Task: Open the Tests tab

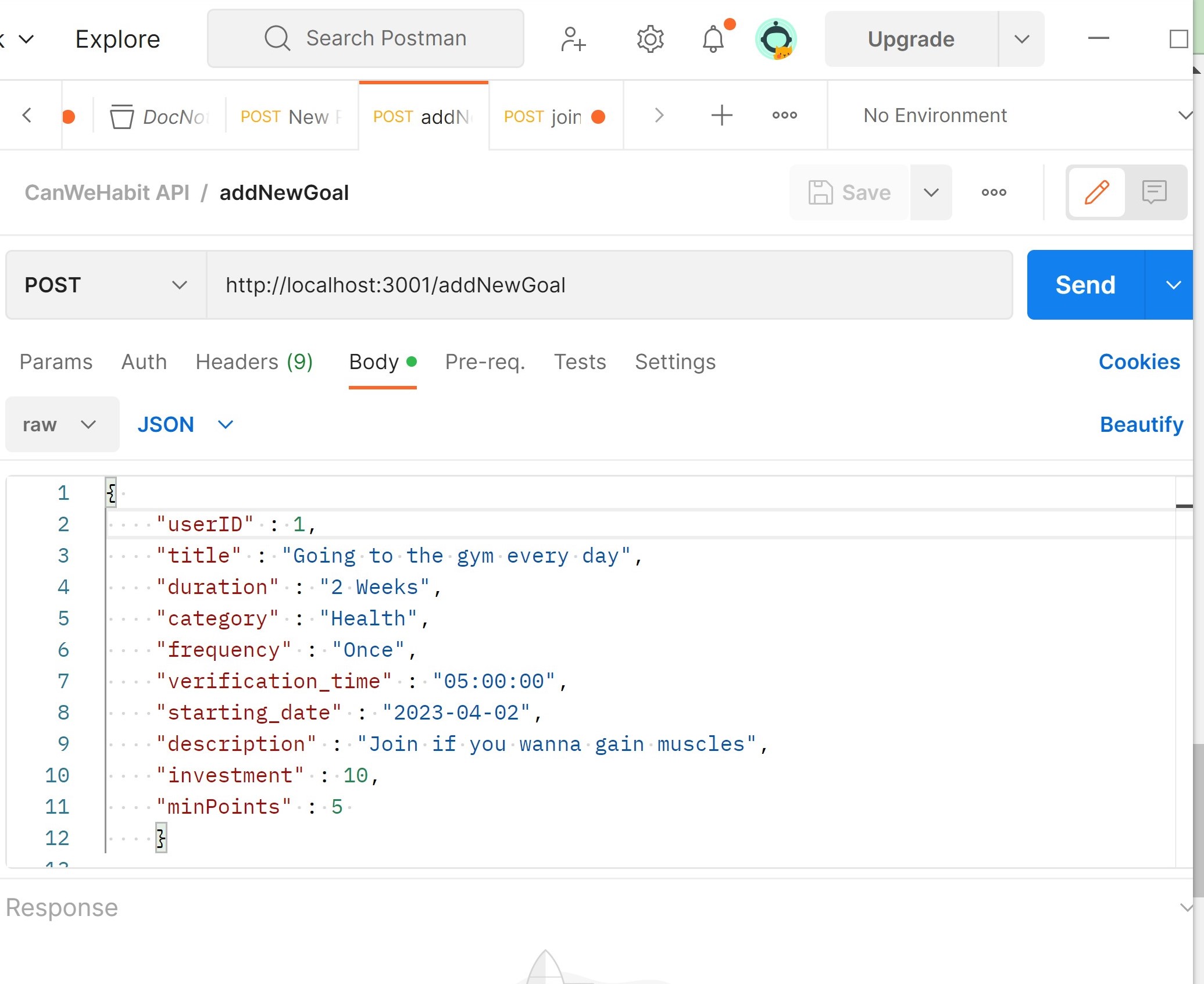Action: click(580, 362)
